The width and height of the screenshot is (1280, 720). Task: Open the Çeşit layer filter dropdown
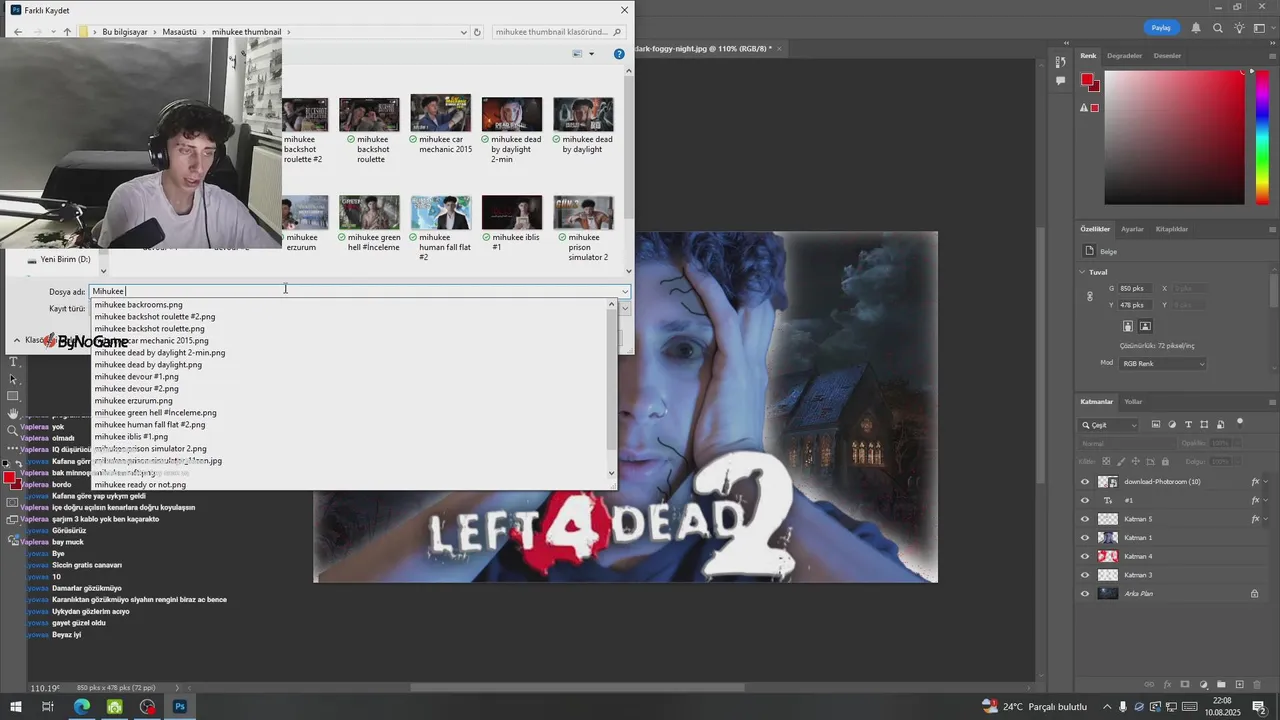click(x=1109, y=425)
